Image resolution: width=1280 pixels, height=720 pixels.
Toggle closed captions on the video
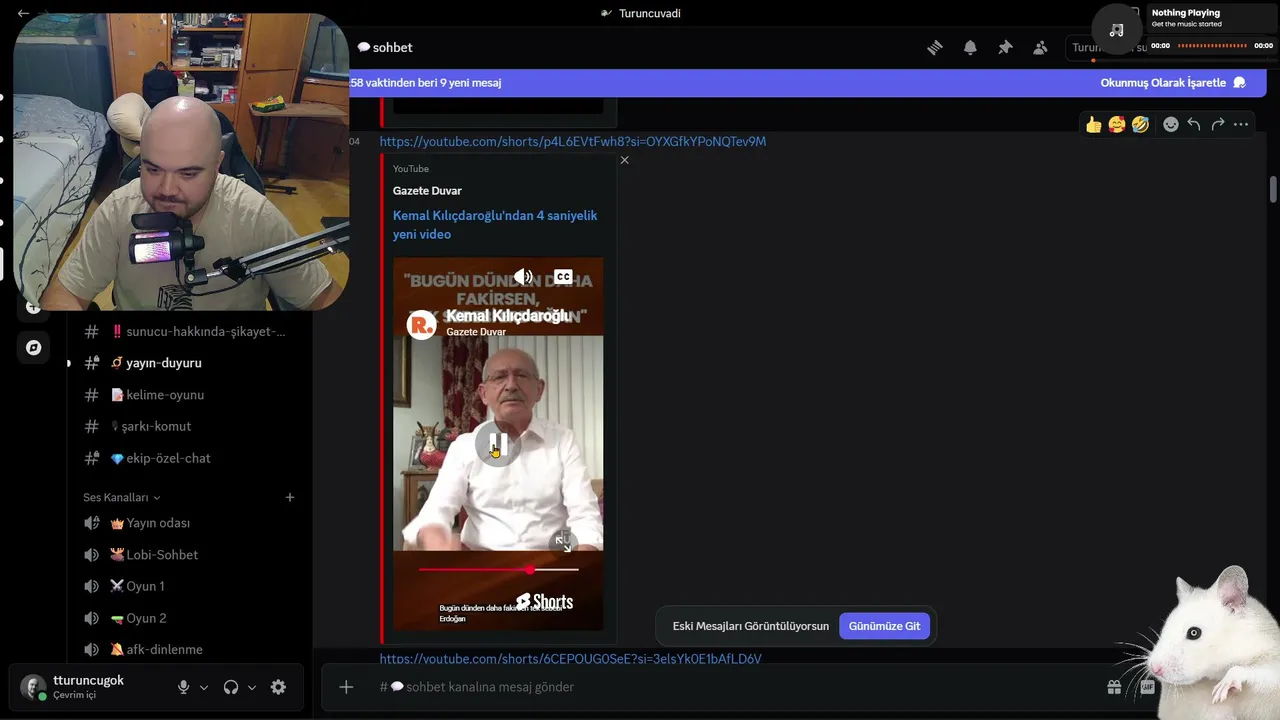pyautogui.click(x=563, y=276)
